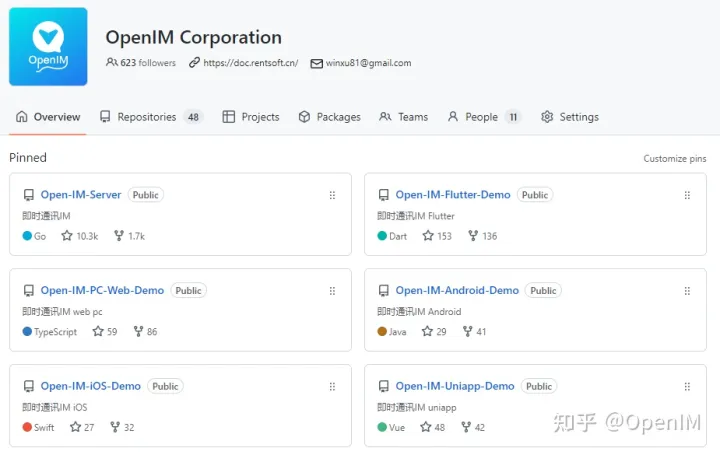Click the 86 forks on Open-IM-PC-Web-Demo
The height and width of the screenshot is (455, 720).
coord(145,331)
